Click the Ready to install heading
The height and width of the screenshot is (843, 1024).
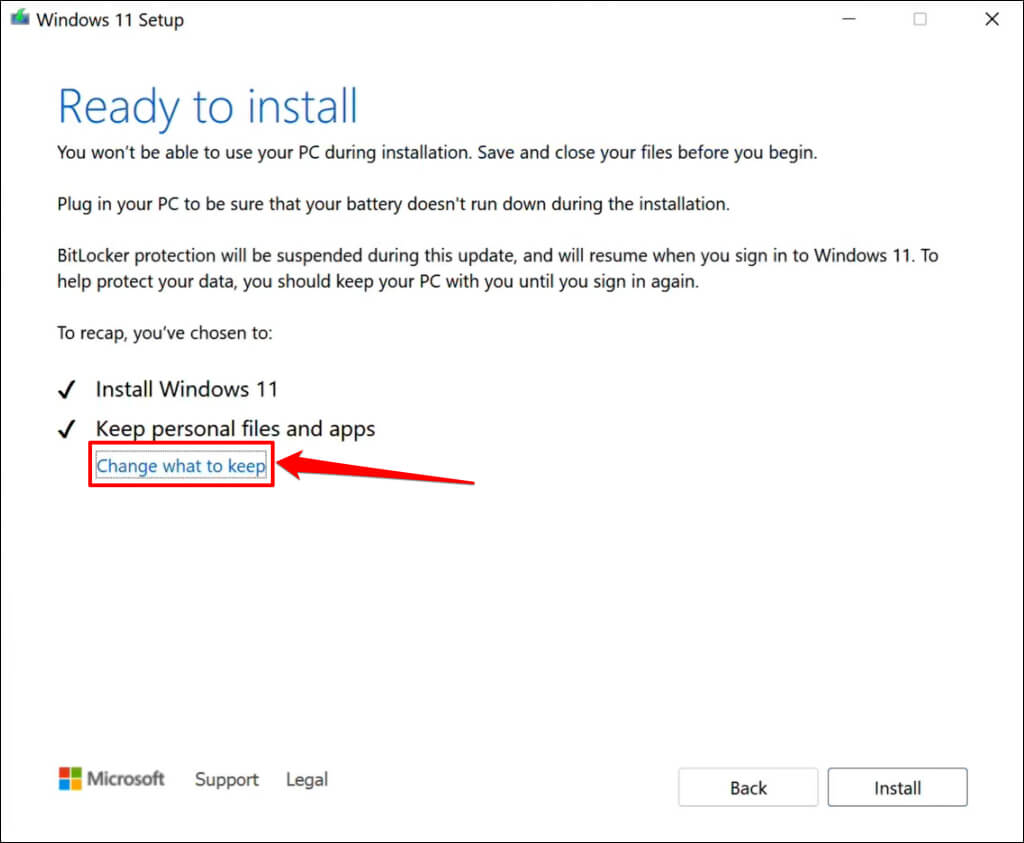[208, 107]
